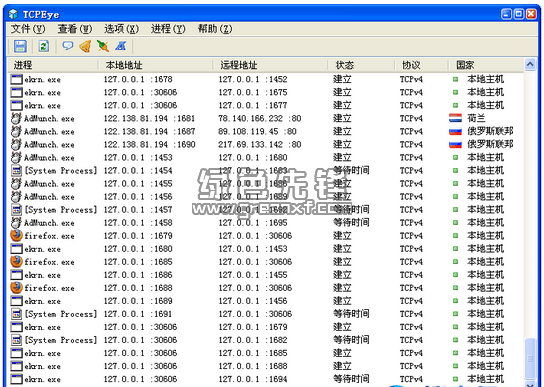Viewport: 544px width, 387px height.
Task: Sort by the 本地地址 column header
Action: tap(155, 65)
